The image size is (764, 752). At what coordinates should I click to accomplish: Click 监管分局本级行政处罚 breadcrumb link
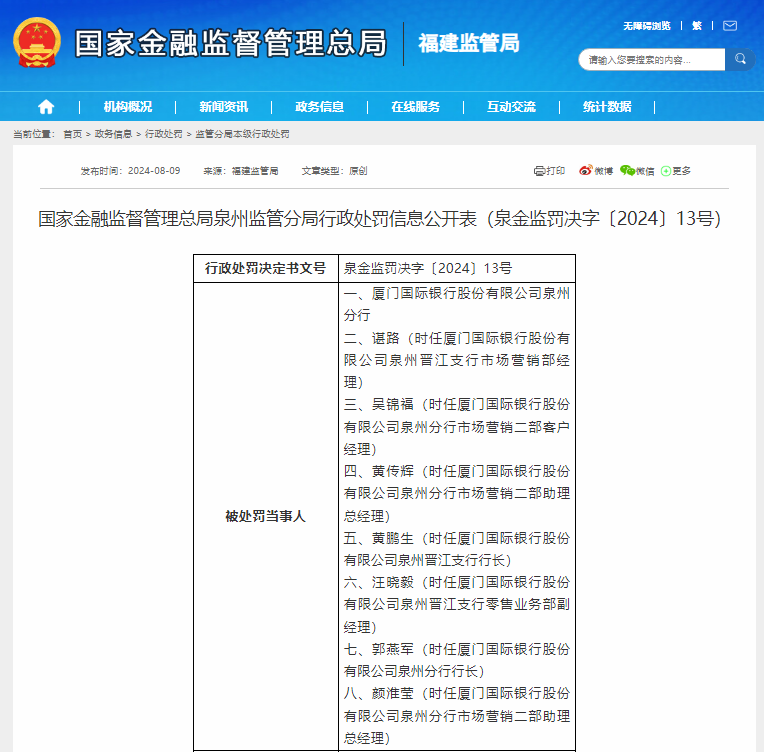(x=242, y=134)
